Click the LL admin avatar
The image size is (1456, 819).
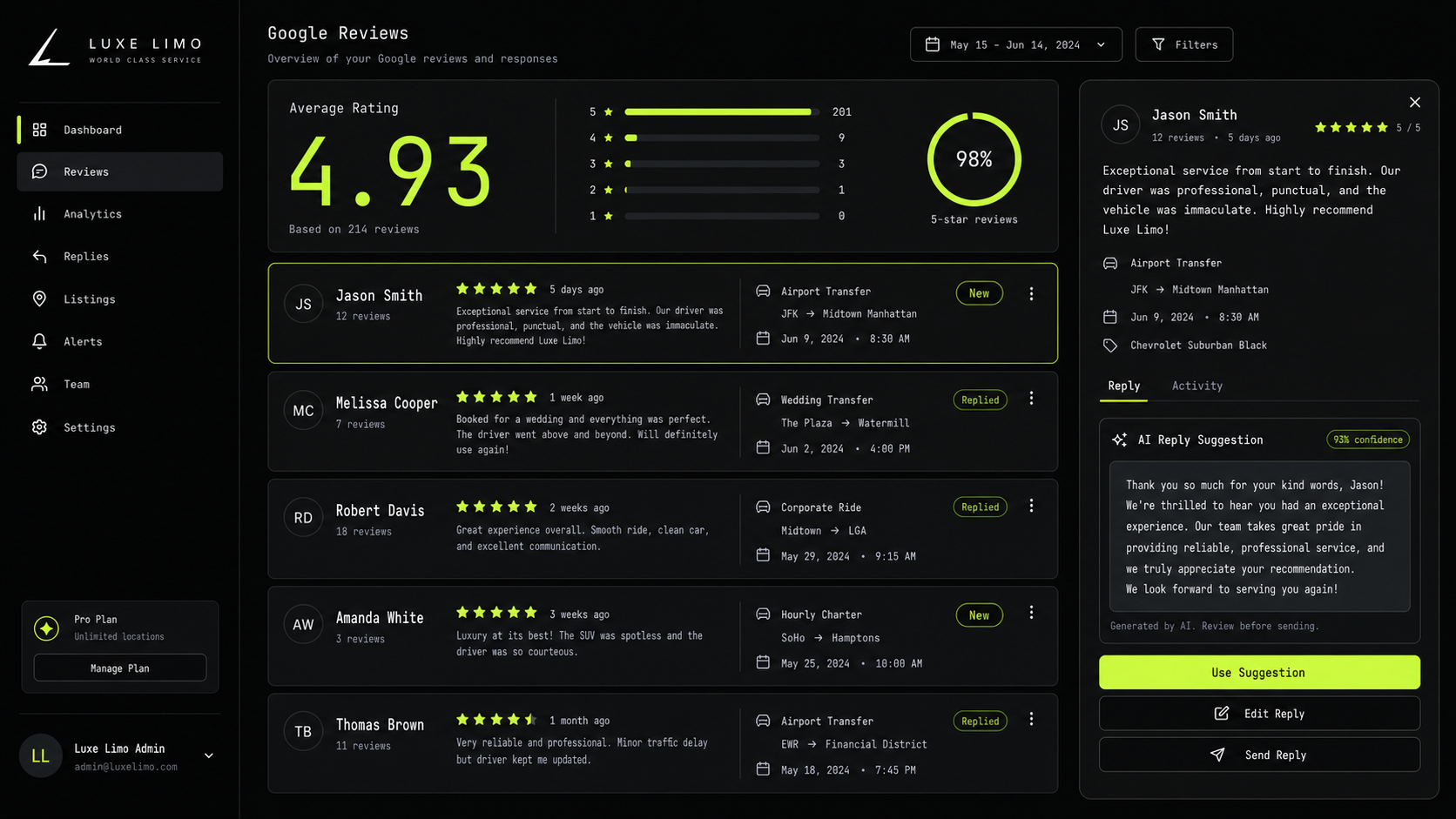tap(41, 755)
